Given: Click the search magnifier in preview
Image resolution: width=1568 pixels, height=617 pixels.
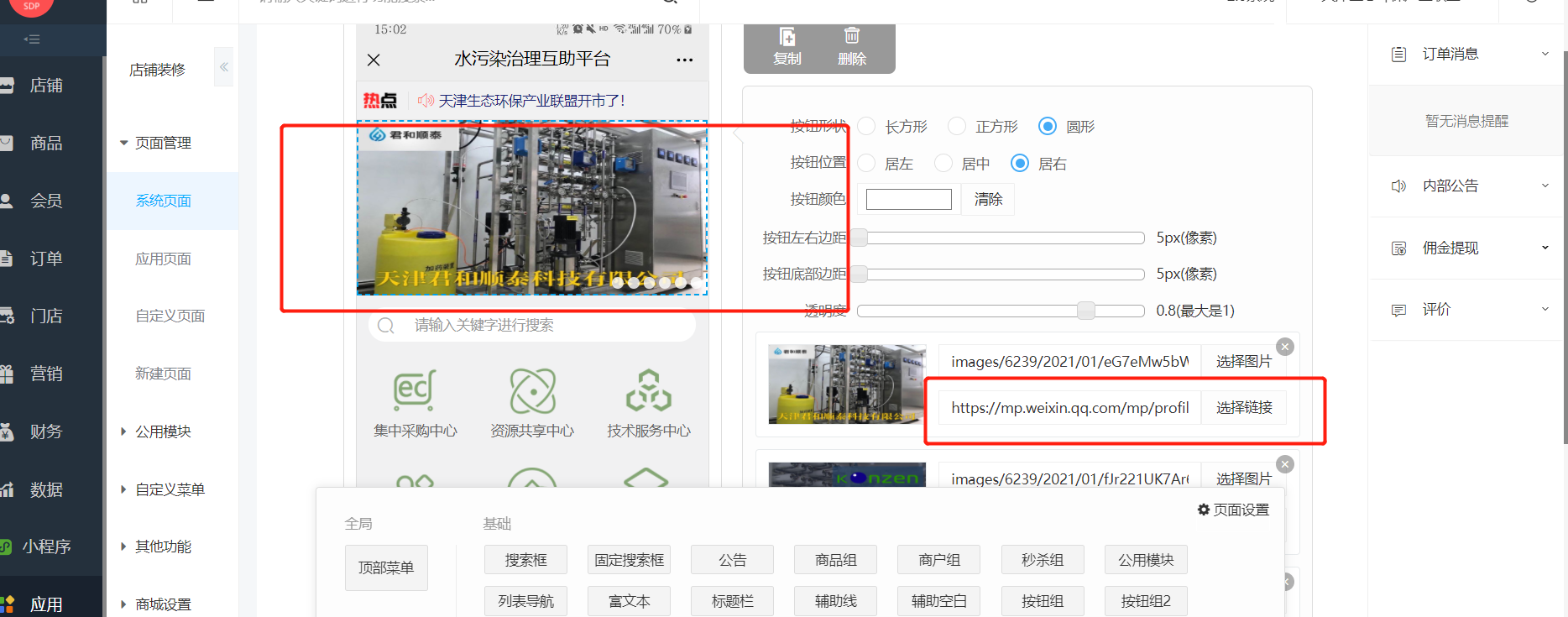Looking at the screenshot, I should 386,326.
